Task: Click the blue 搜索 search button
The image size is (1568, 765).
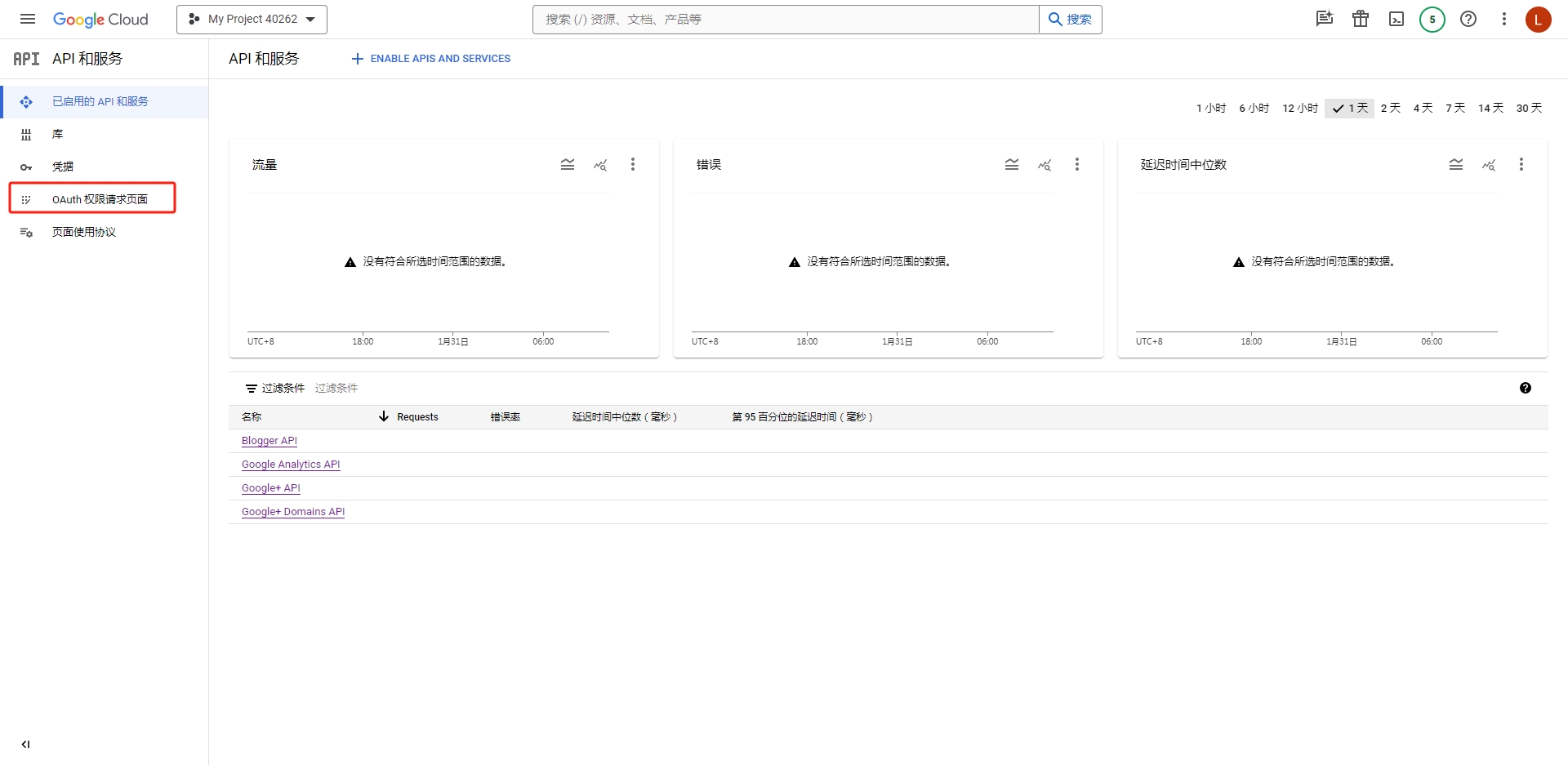Action: click(1070, 20)
